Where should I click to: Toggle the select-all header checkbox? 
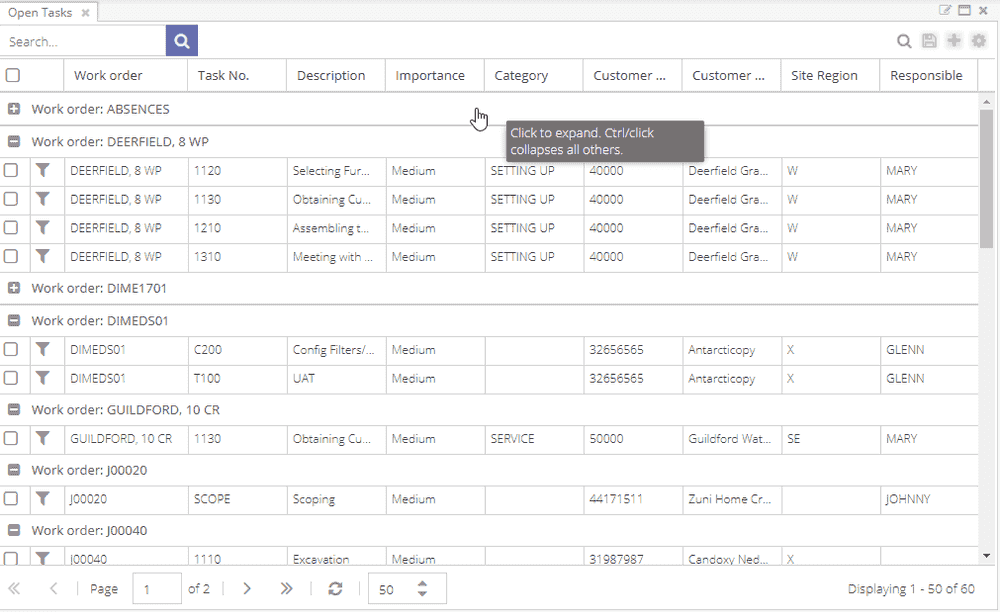click(13, 75)
